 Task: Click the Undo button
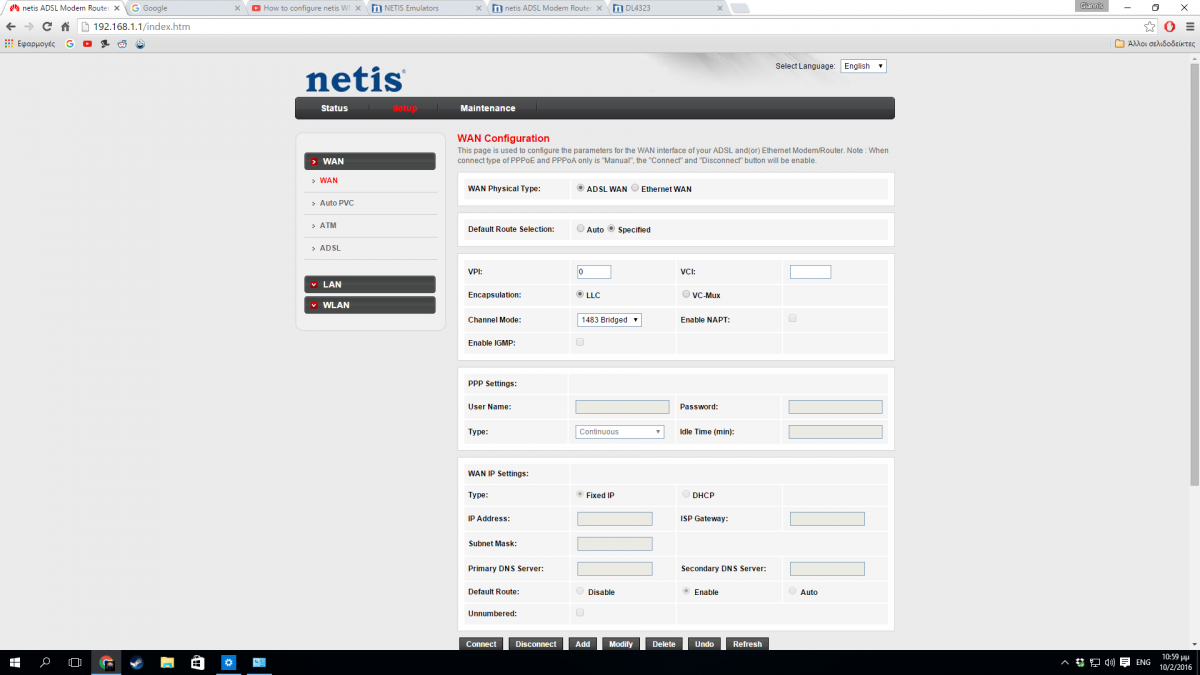pyautogui.click(x=704, y=644)
